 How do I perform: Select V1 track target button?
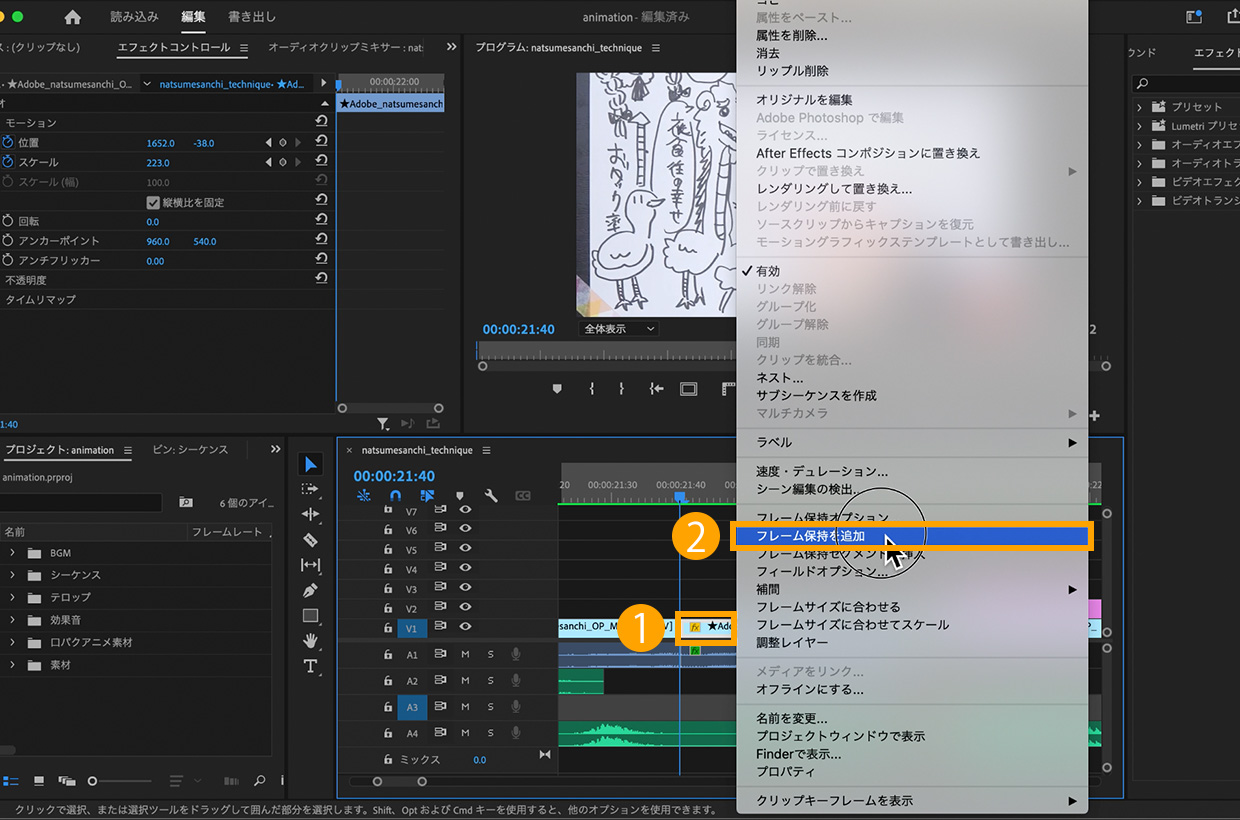click(x=412, y=628)
